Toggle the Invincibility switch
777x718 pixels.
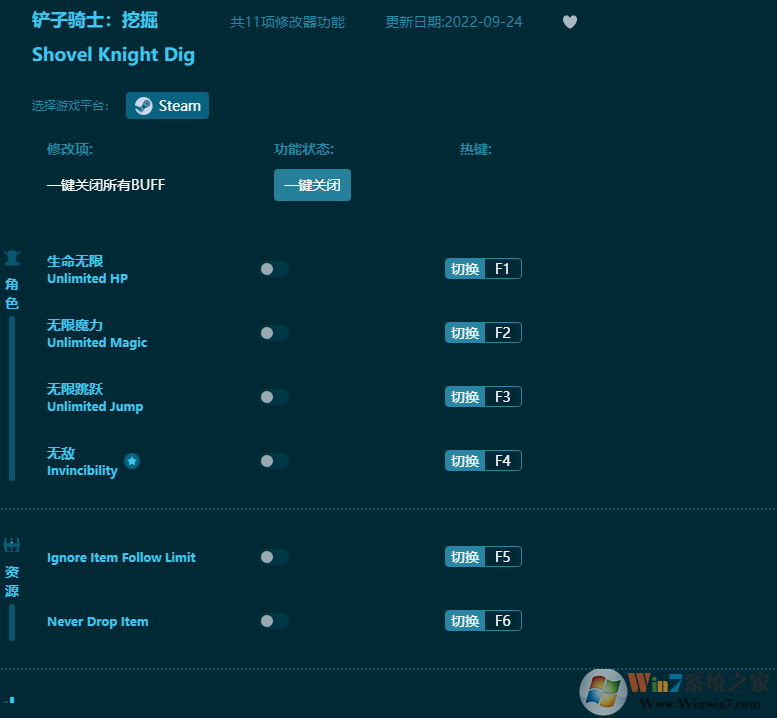274,461
